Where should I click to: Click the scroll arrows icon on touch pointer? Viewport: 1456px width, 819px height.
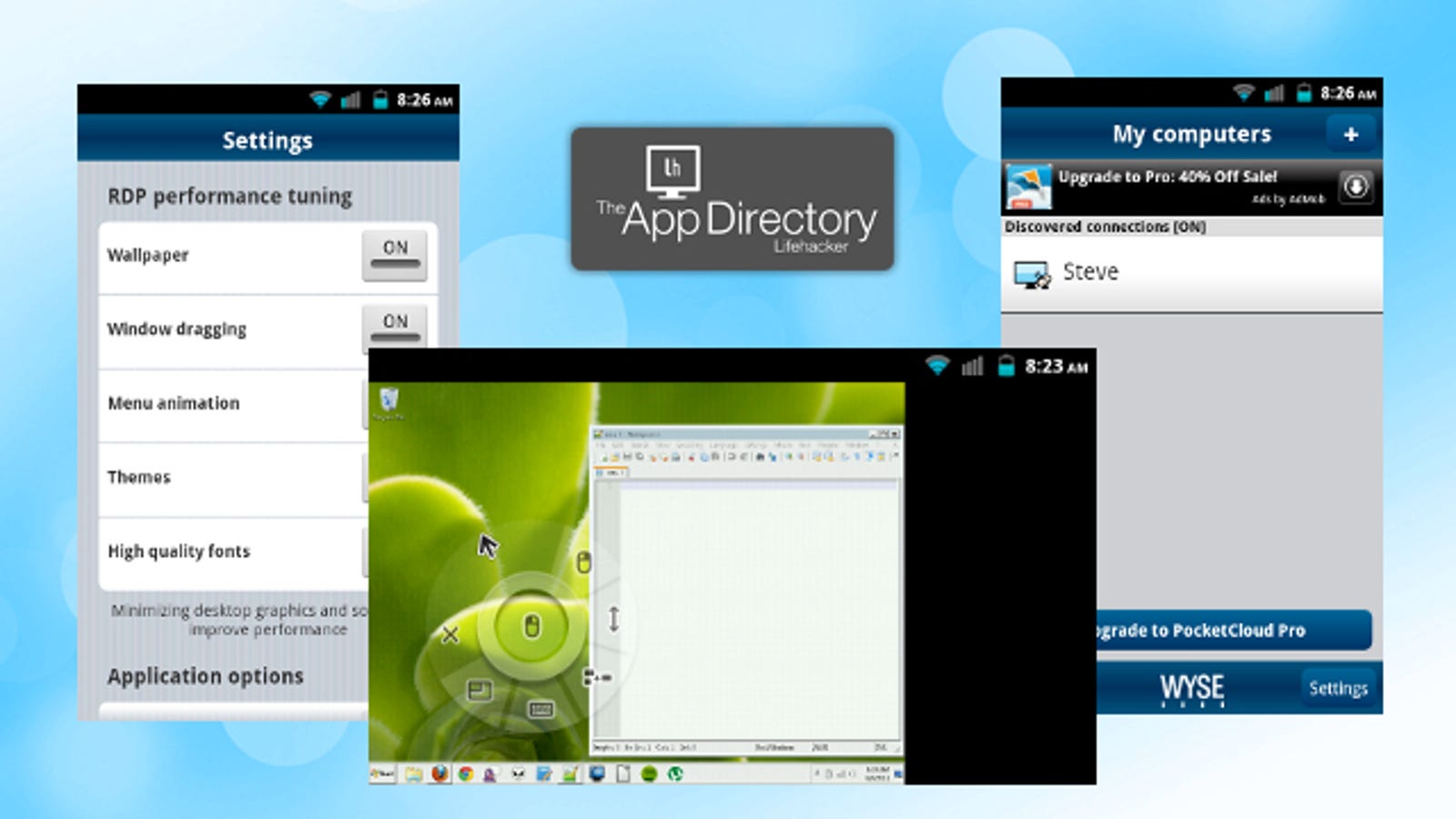614,620
